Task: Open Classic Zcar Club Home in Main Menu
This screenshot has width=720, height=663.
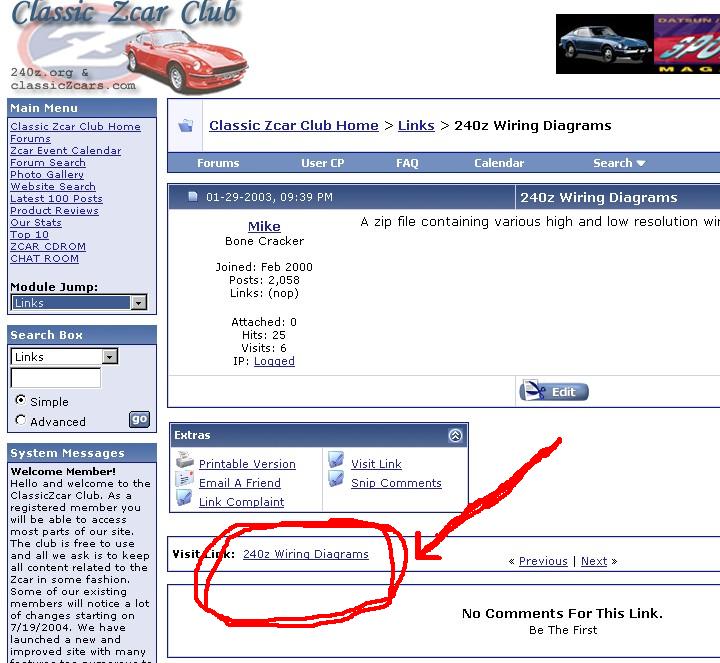Action: click(75, 127)
